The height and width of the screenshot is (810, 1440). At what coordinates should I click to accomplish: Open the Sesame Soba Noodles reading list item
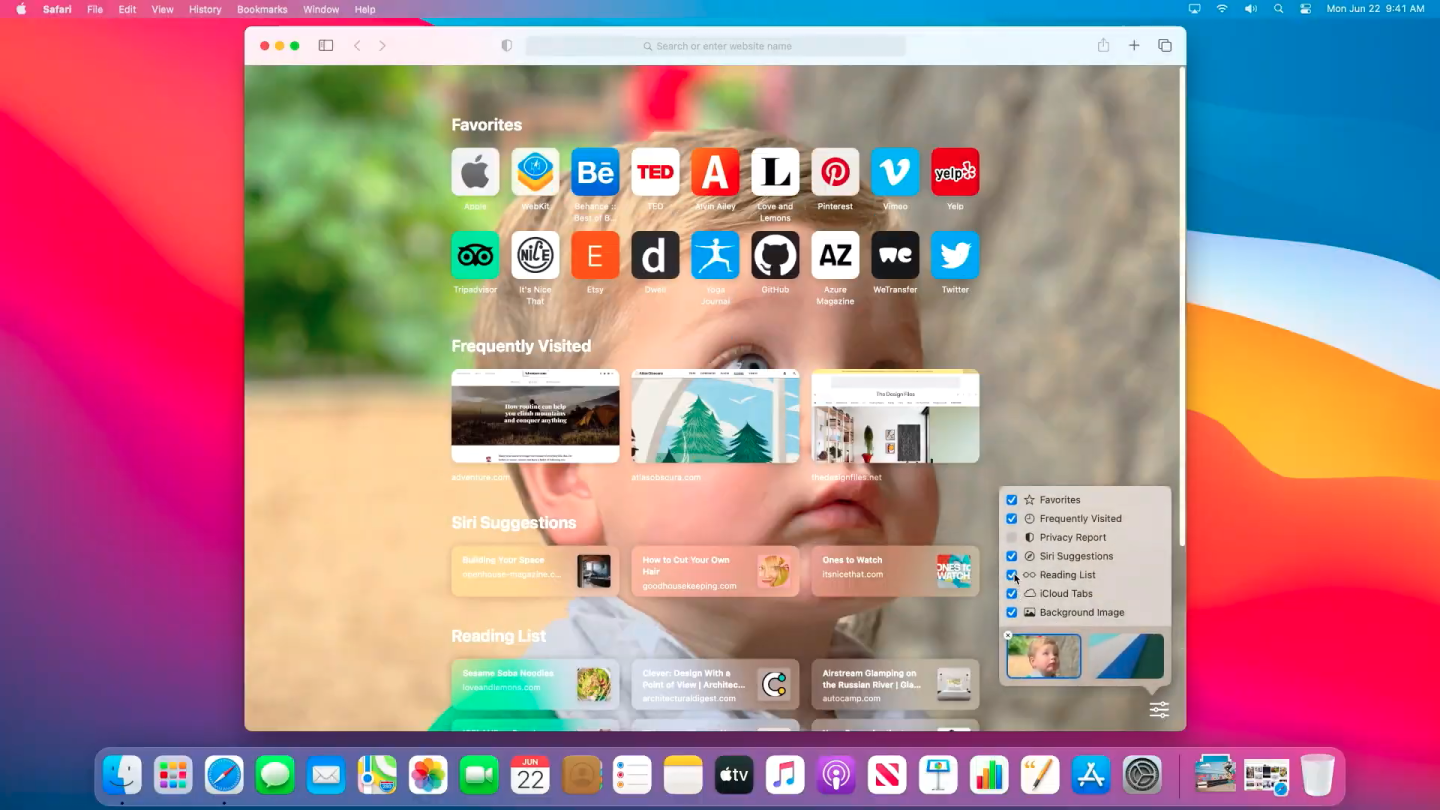point(535,684)
